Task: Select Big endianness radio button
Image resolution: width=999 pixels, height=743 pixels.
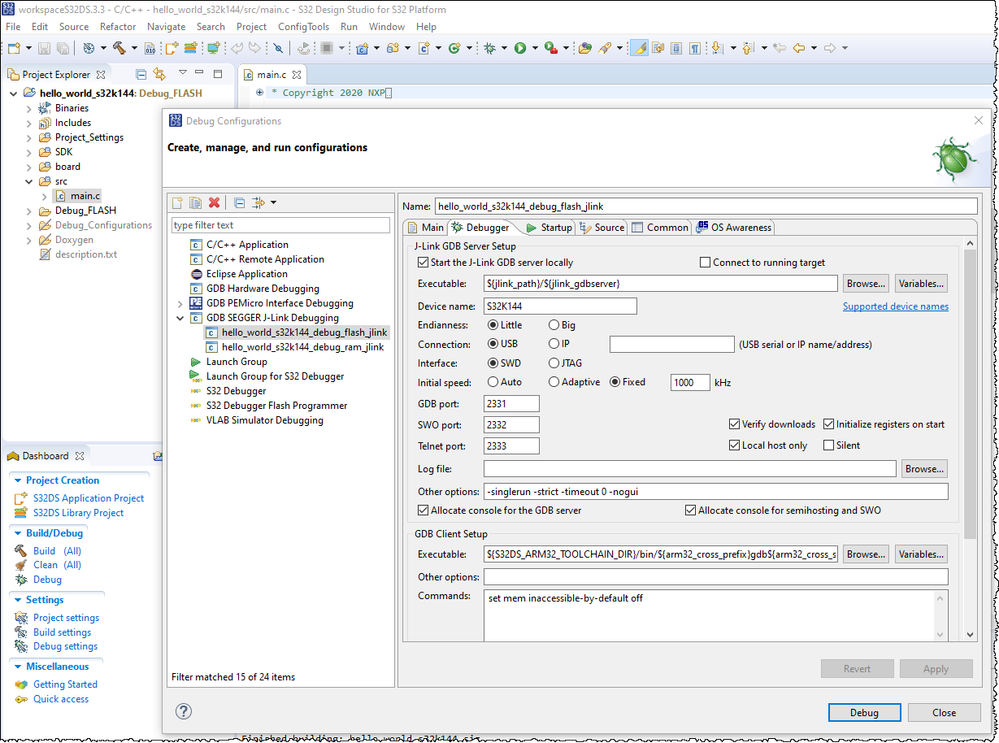Action: tap(554, 325)
